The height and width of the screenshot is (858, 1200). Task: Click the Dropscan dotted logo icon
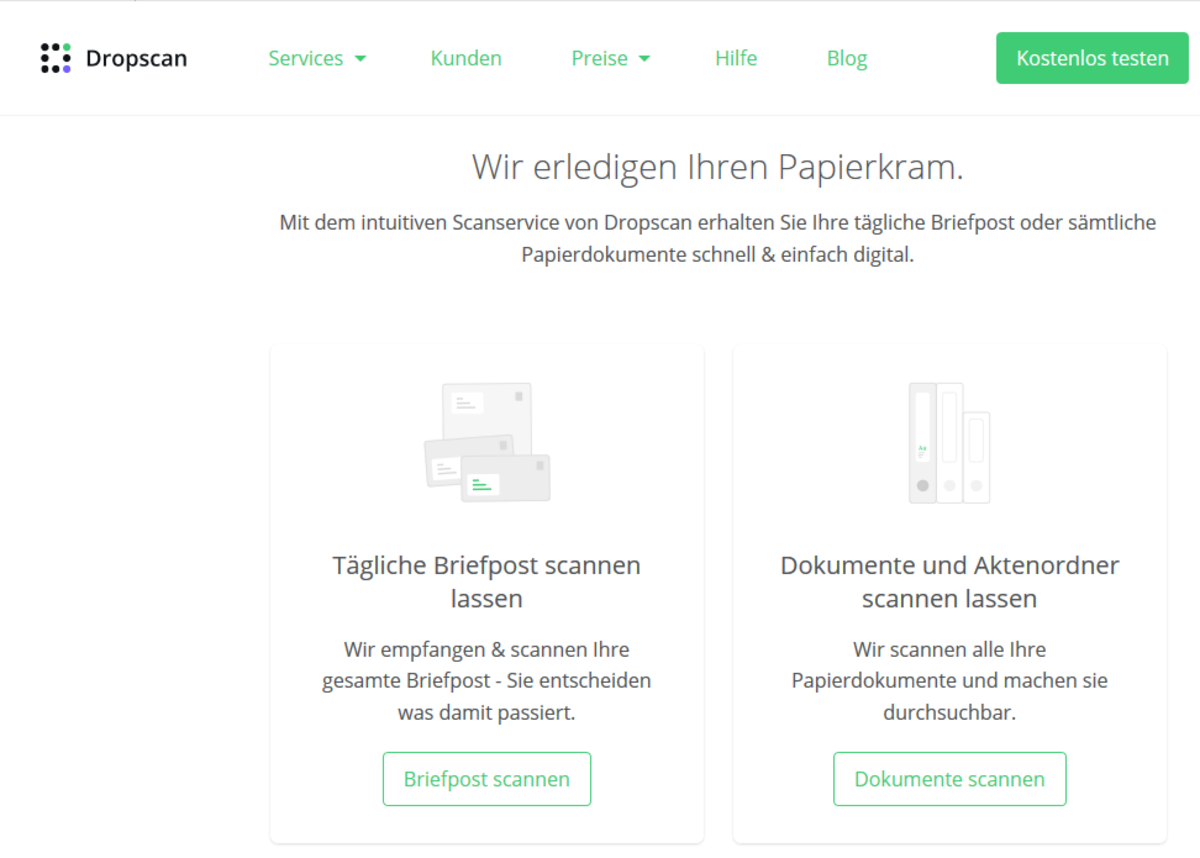pos(56,58)
